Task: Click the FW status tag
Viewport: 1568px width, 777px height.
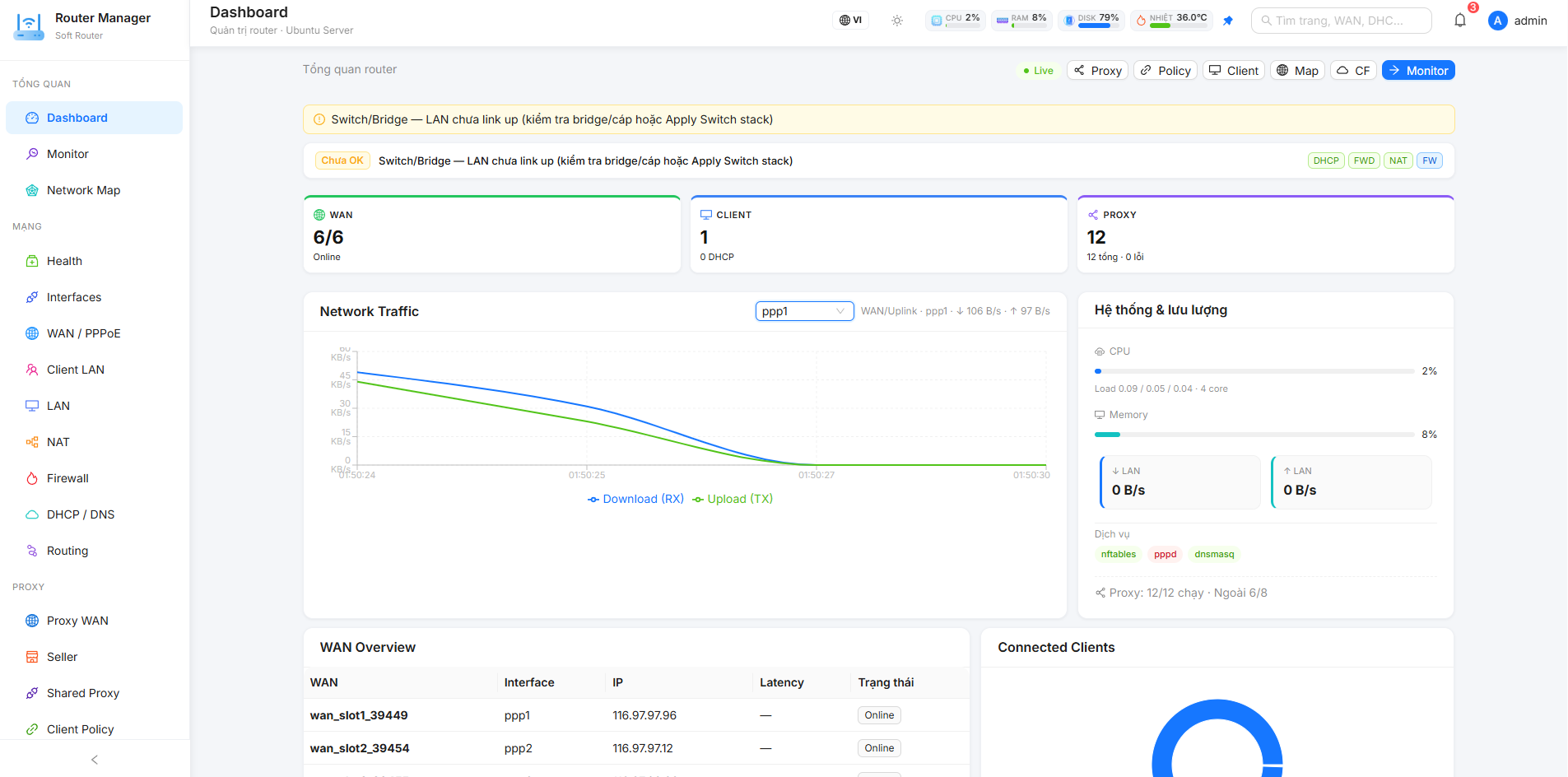Action: [x=1430, y=161]
